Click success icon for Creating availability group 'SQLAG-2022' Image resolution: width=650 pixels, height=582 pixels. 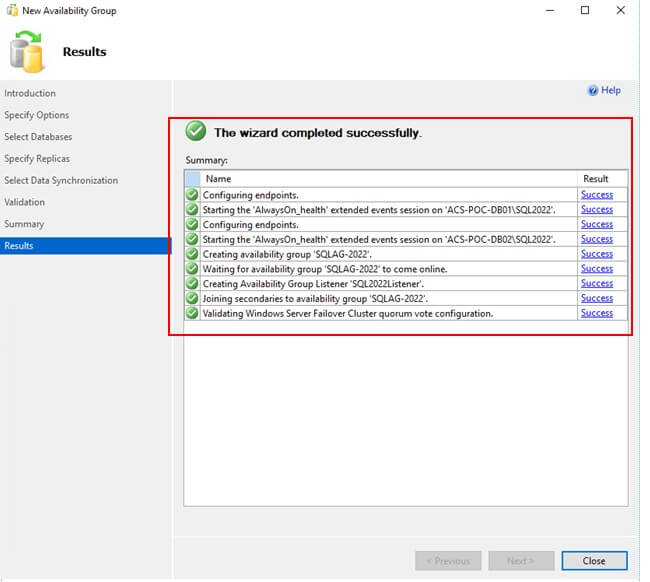pos(192,254)
